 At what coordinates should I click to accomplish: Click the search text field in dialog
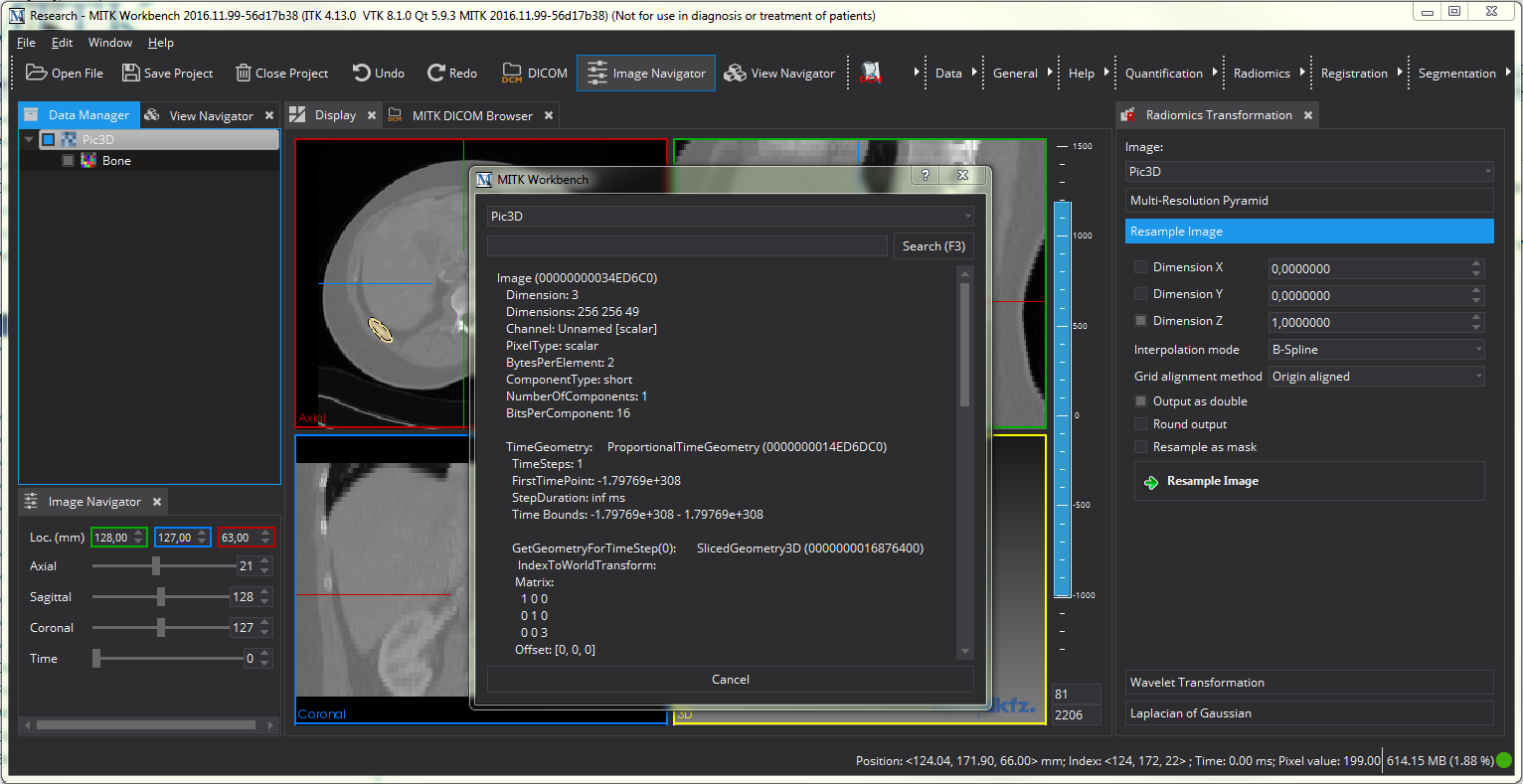pyautogui.click(x=687, y=246)
